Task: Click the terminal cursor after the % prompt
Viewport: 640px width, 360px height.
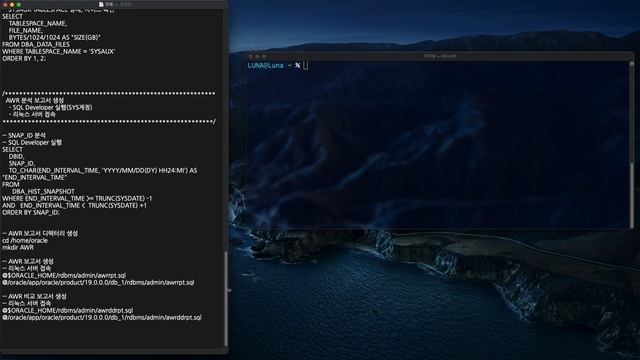Action: (x=306, y=65)
